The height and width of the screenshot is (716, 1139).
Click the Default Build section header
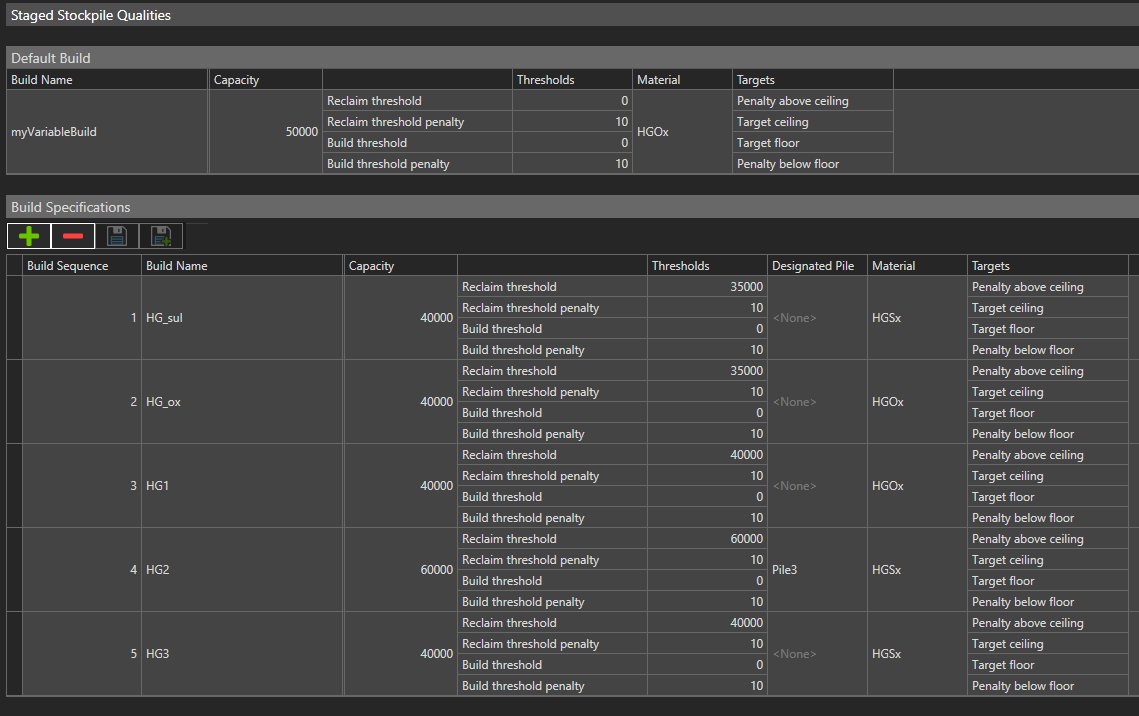click(x=51, y=58)
